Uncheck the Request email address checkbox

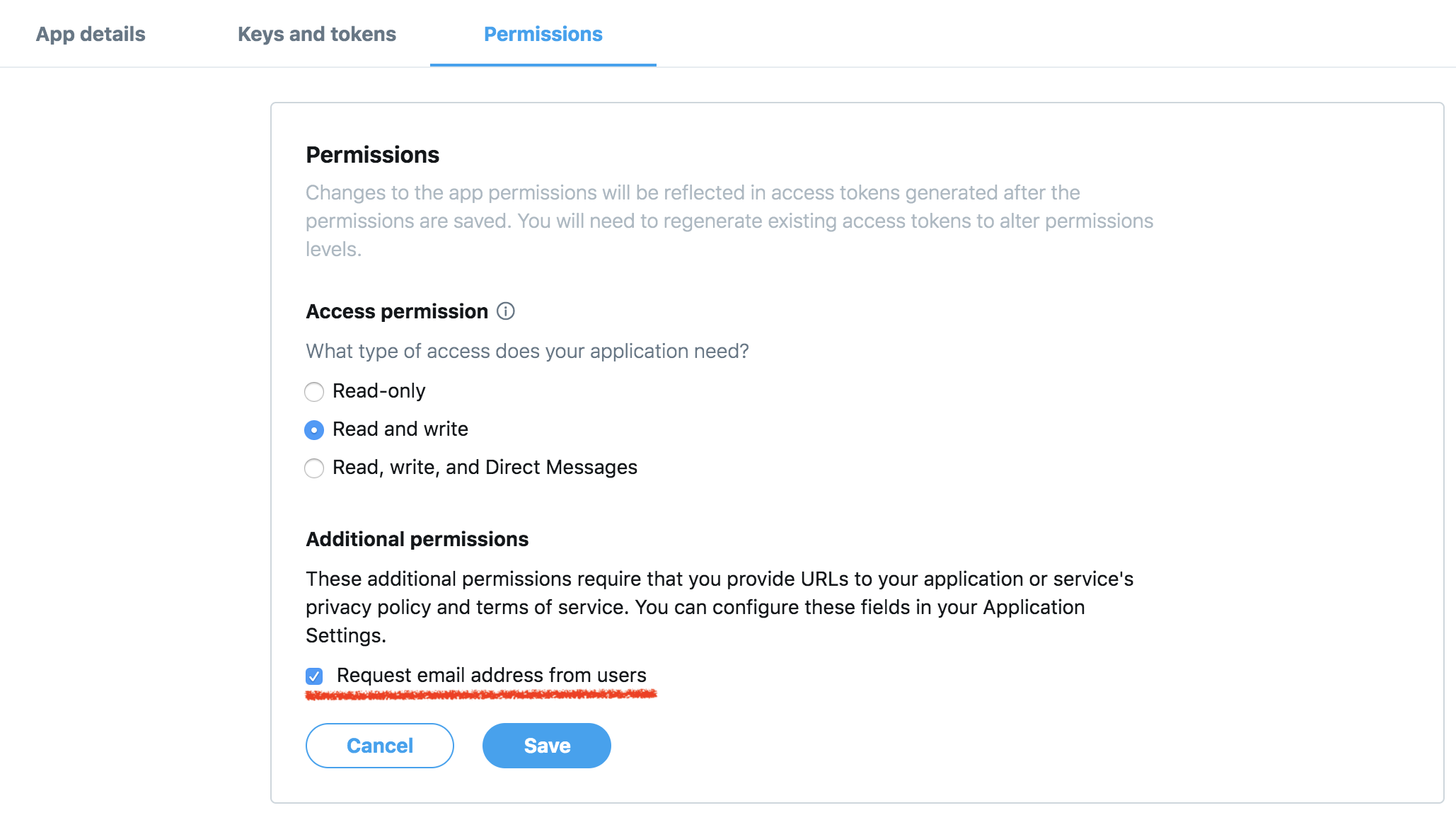click(x=314, y=676)
